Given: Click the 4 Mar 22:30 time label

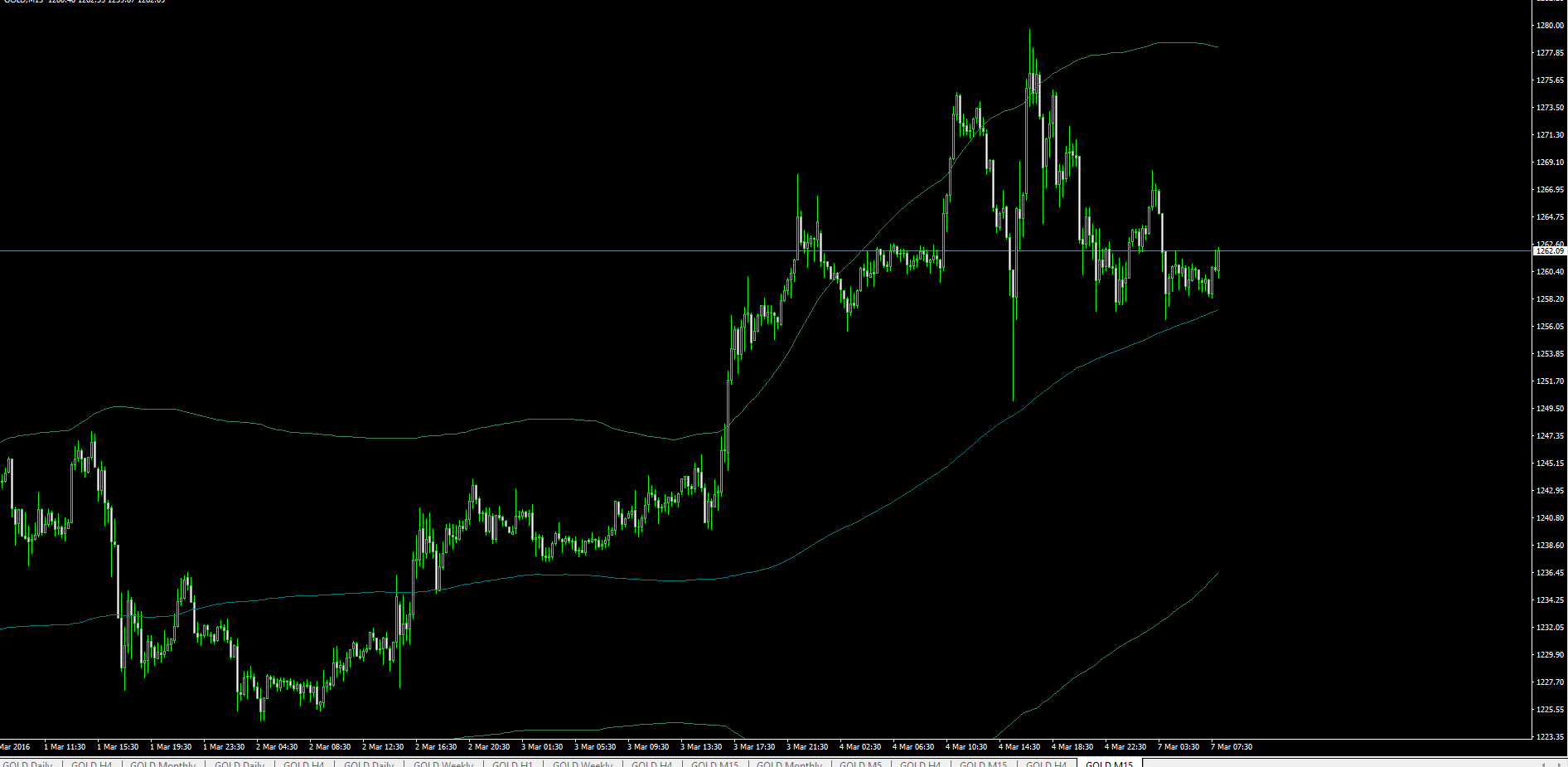Looking at the screenshot, I should pos(1125,747).
